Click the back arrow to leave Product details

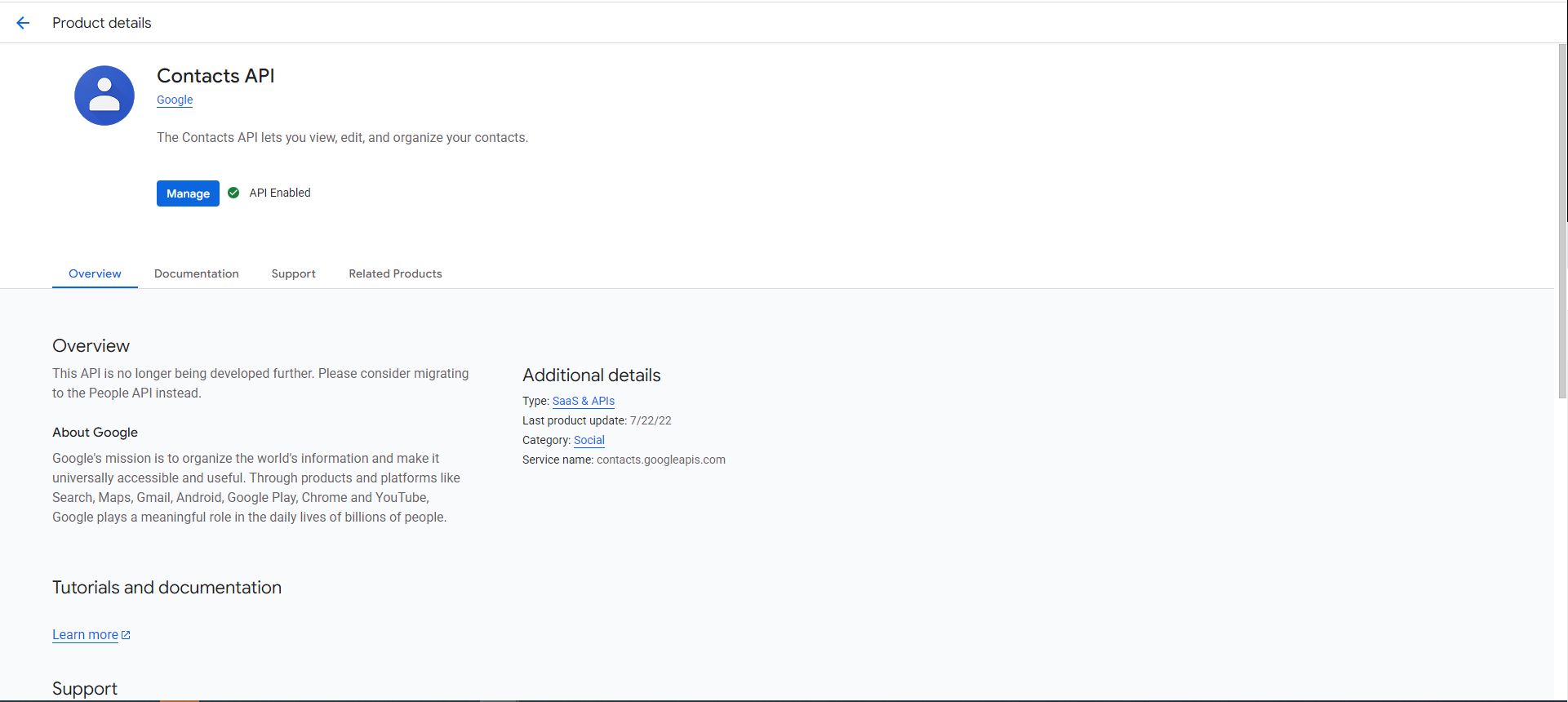click(x=23, y=23)
